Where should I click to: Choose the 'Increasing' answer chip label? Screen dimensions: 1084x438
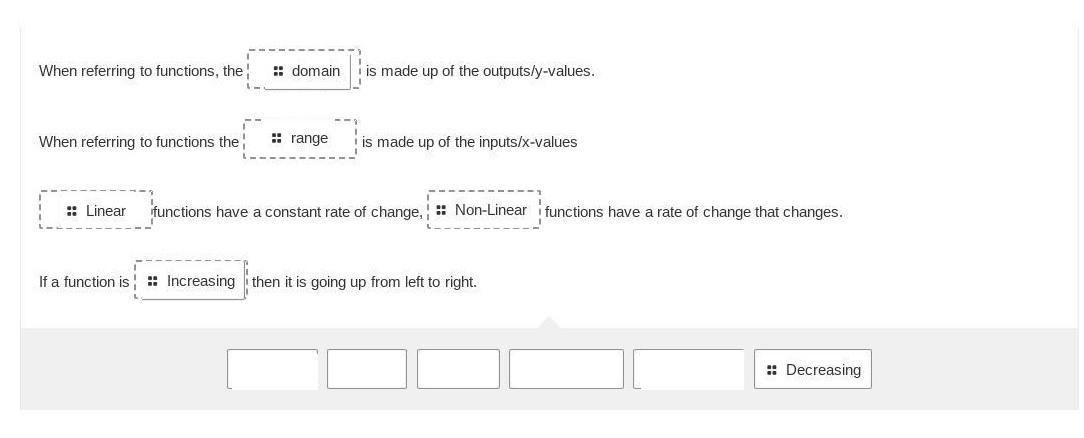coord(201,281)
